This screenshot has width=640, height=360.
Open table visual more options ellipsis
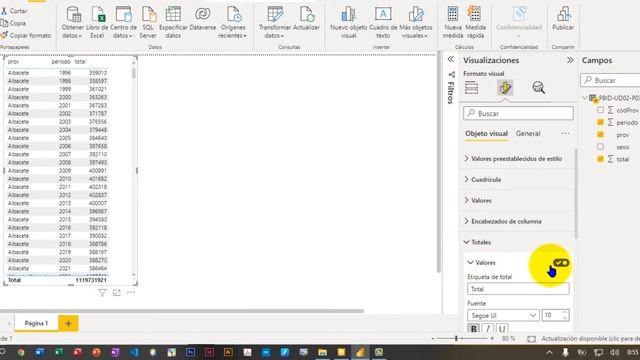pos(131,293)
